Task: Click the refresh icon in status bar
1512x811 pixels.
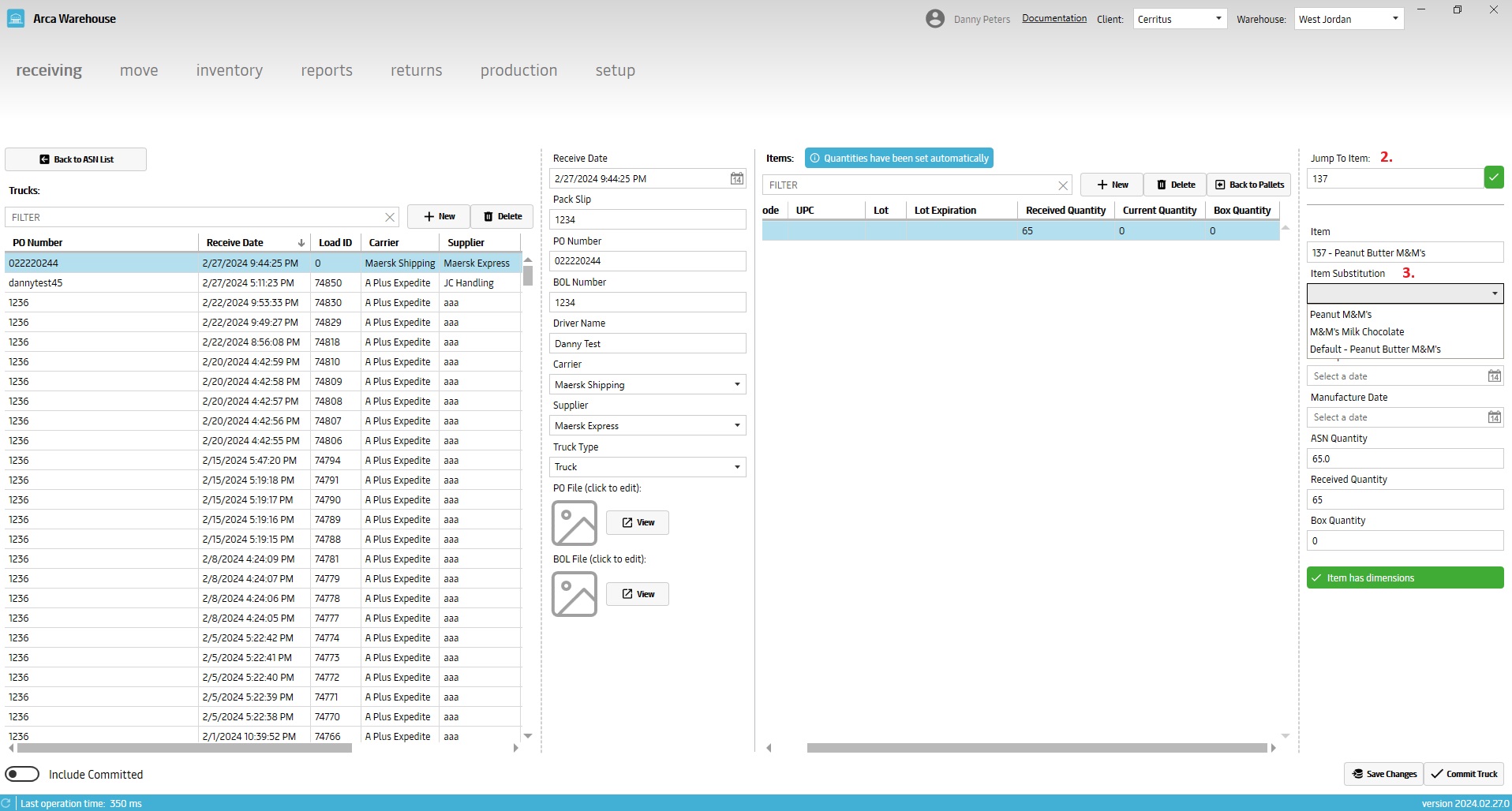Action: pos(6,803)
